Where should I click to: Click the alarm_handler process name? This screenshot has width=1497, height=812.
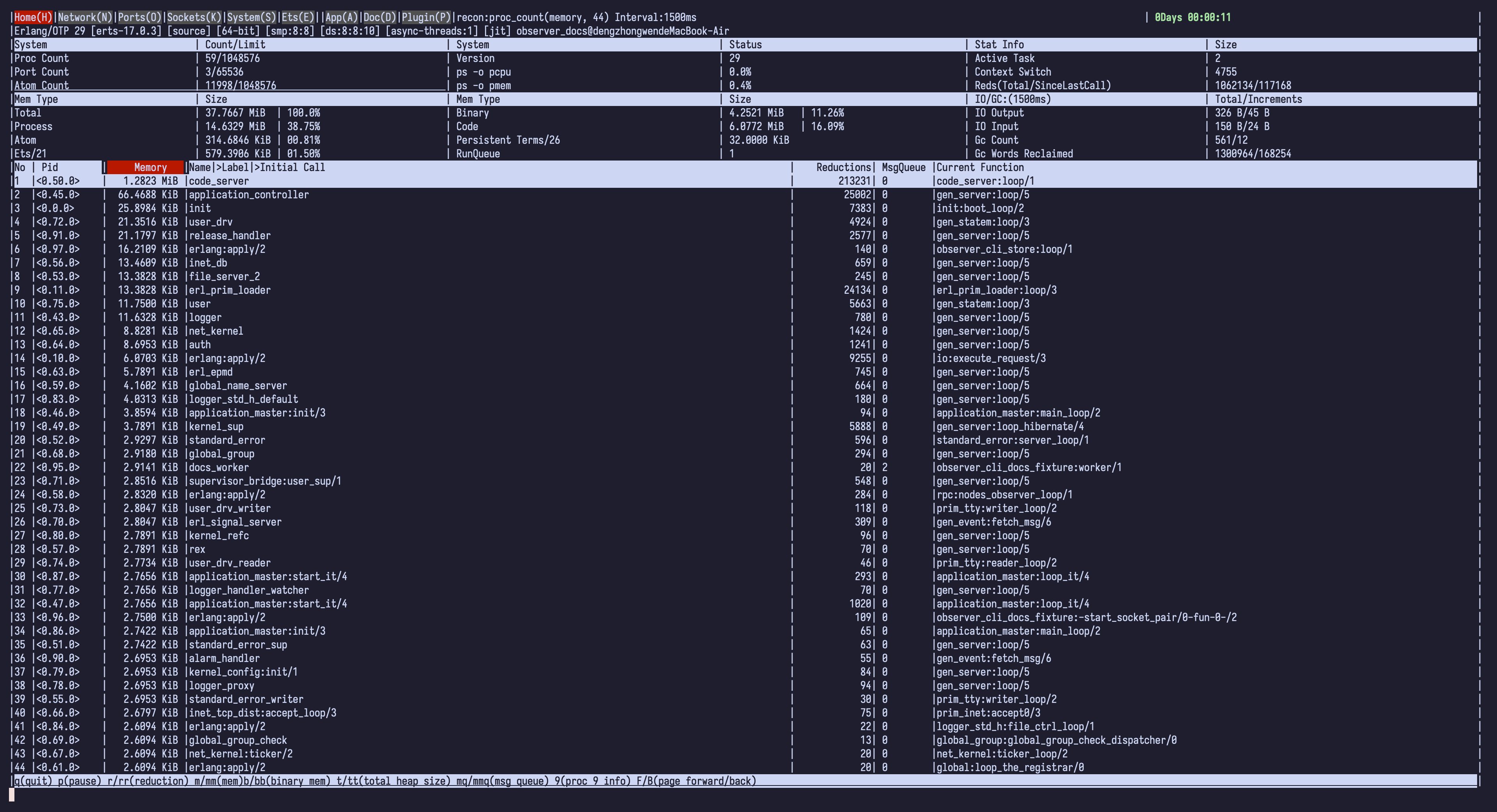coord(224,658)
